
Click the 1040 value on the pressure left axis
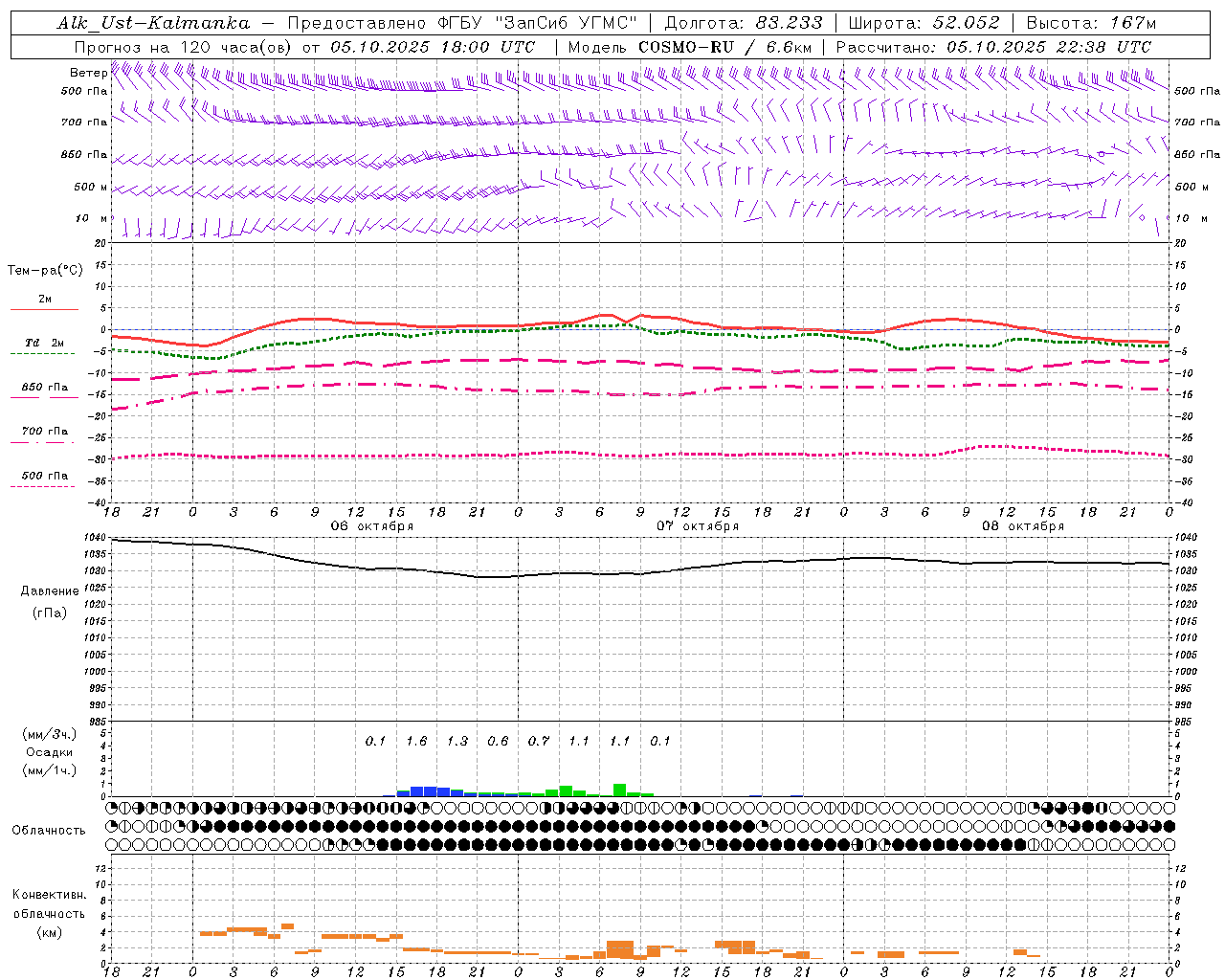coord(94,538)
